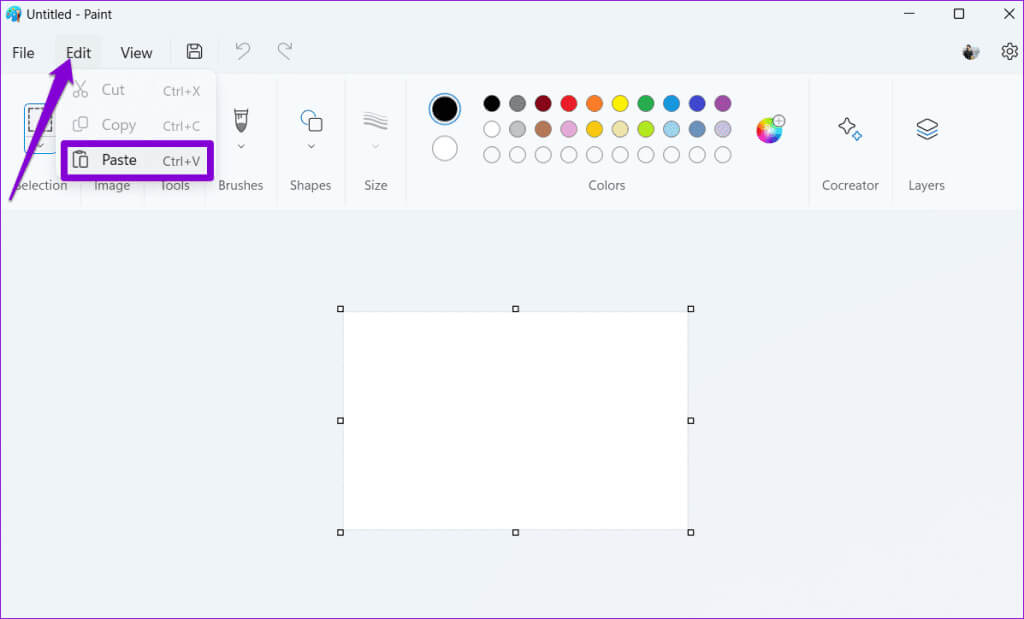Pick the purple palette color
Screen dimensions: 1024x619
[x=722, y=103]
